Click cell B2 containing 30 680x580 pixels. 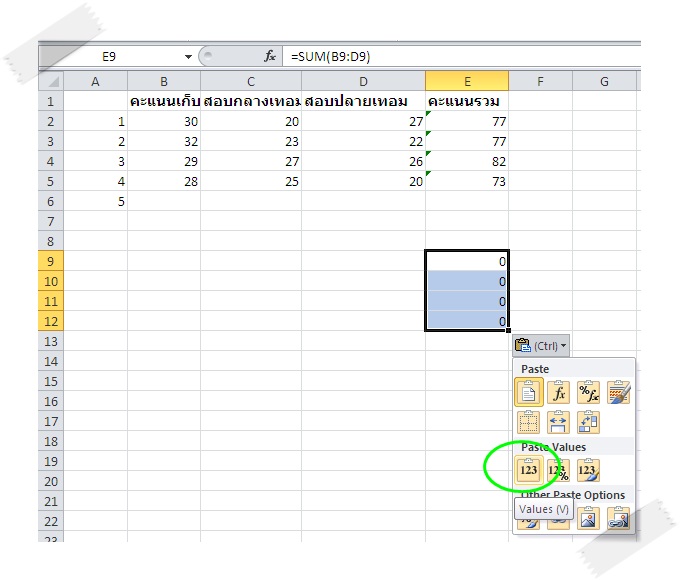coord(164,121)
